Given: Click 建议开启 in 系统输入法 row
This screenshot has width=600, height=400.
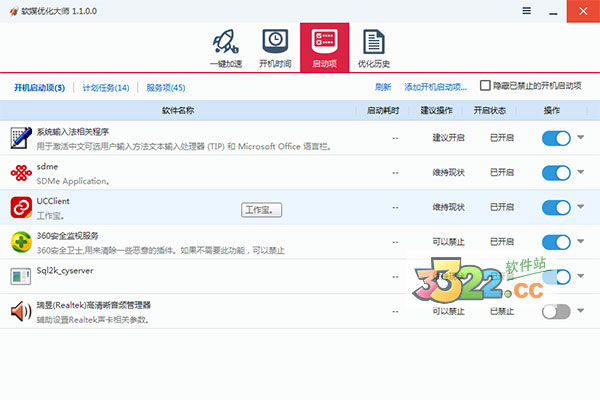Looking at the screenshot, I should tap(448, 138).
